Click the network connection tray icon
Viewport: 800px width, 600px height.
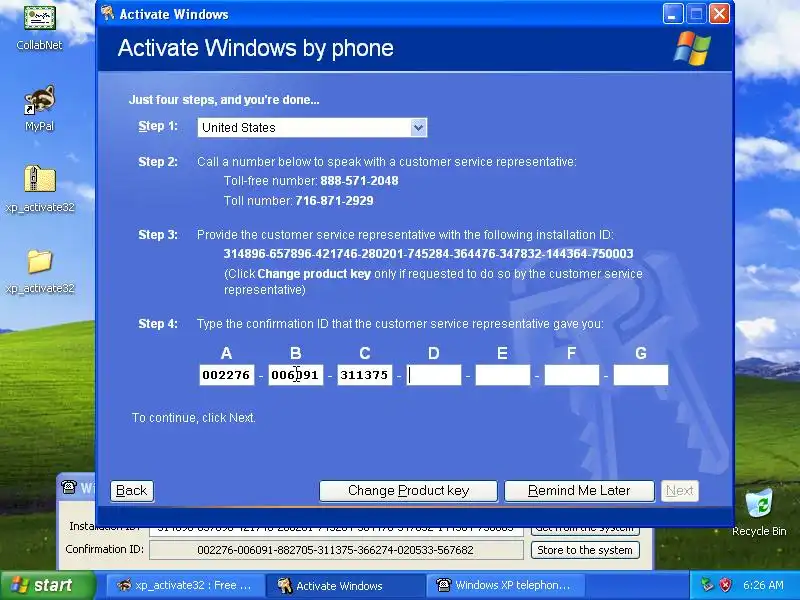tap(707, 585)
